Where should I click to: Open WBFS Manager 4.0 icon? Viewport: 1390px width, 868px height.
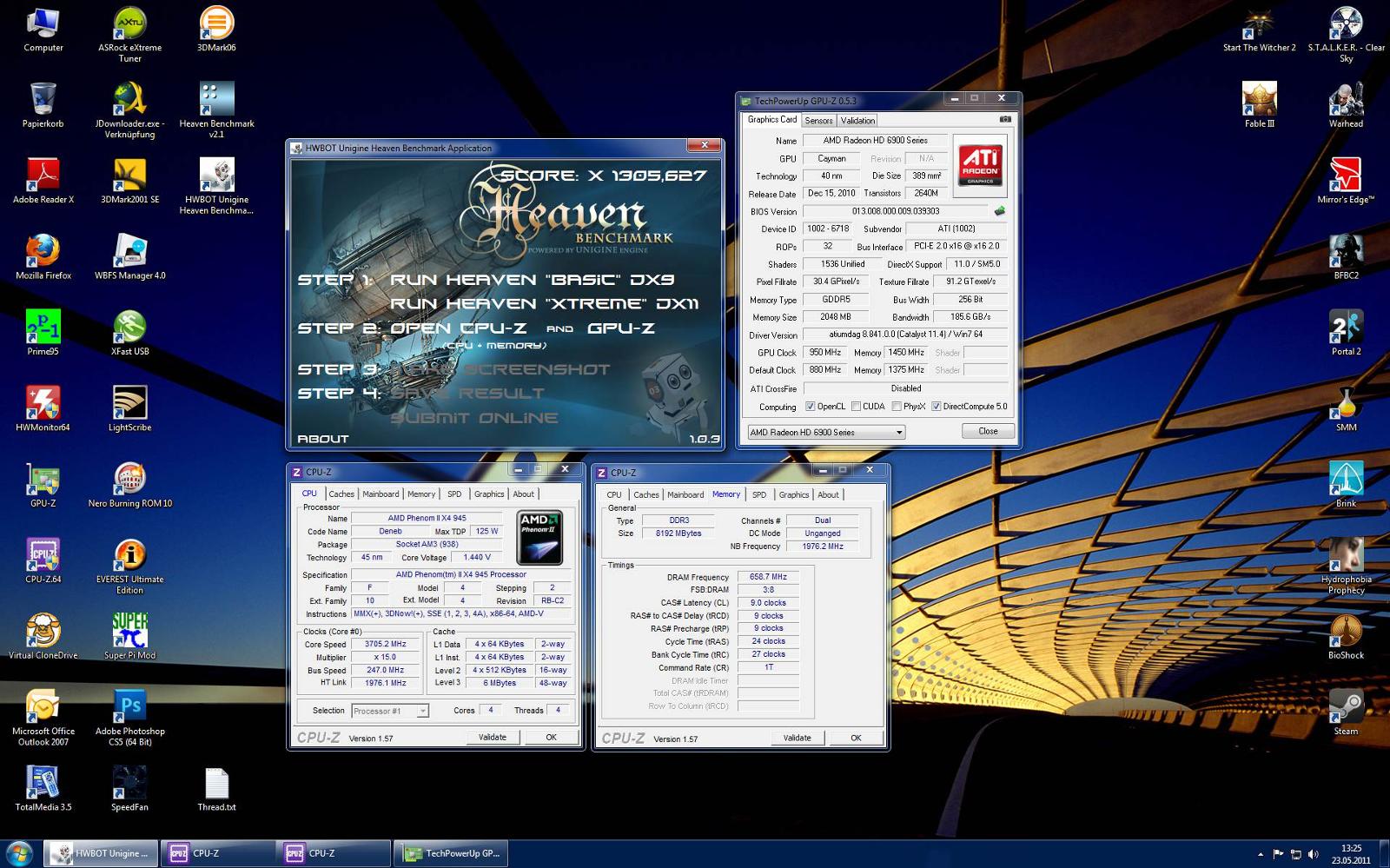[129, 256]
